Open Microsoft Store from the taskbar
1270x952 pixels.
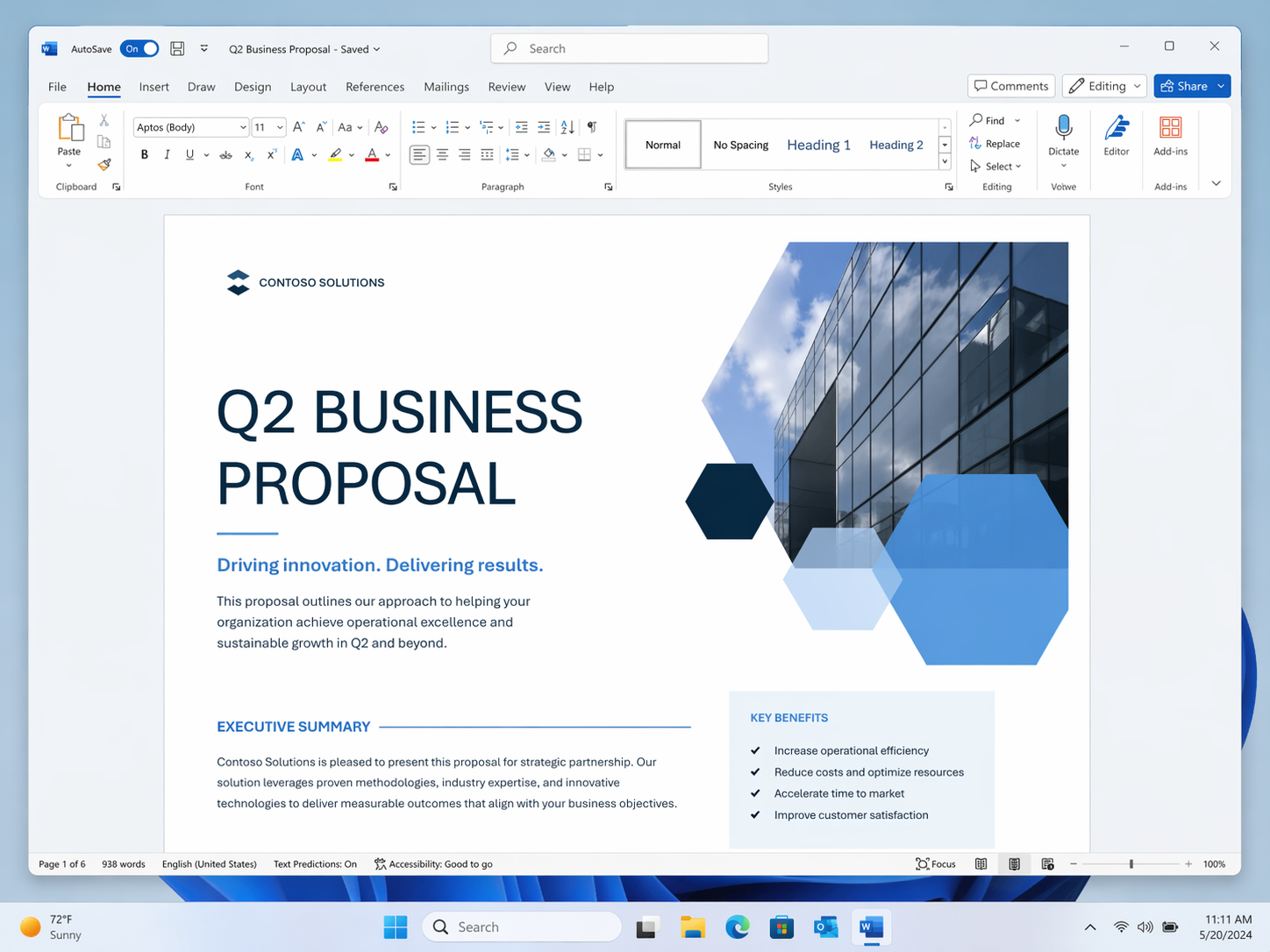[781, 927]
